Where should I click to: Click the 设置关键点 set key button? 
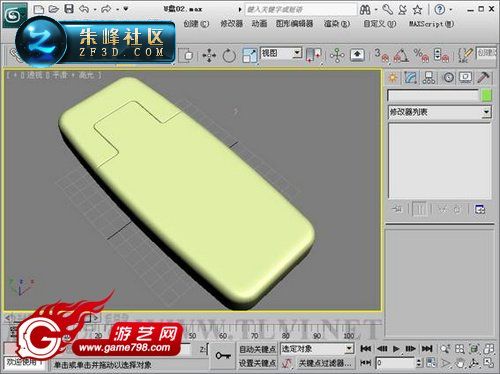pyautogui.click(x=257, y=363)
